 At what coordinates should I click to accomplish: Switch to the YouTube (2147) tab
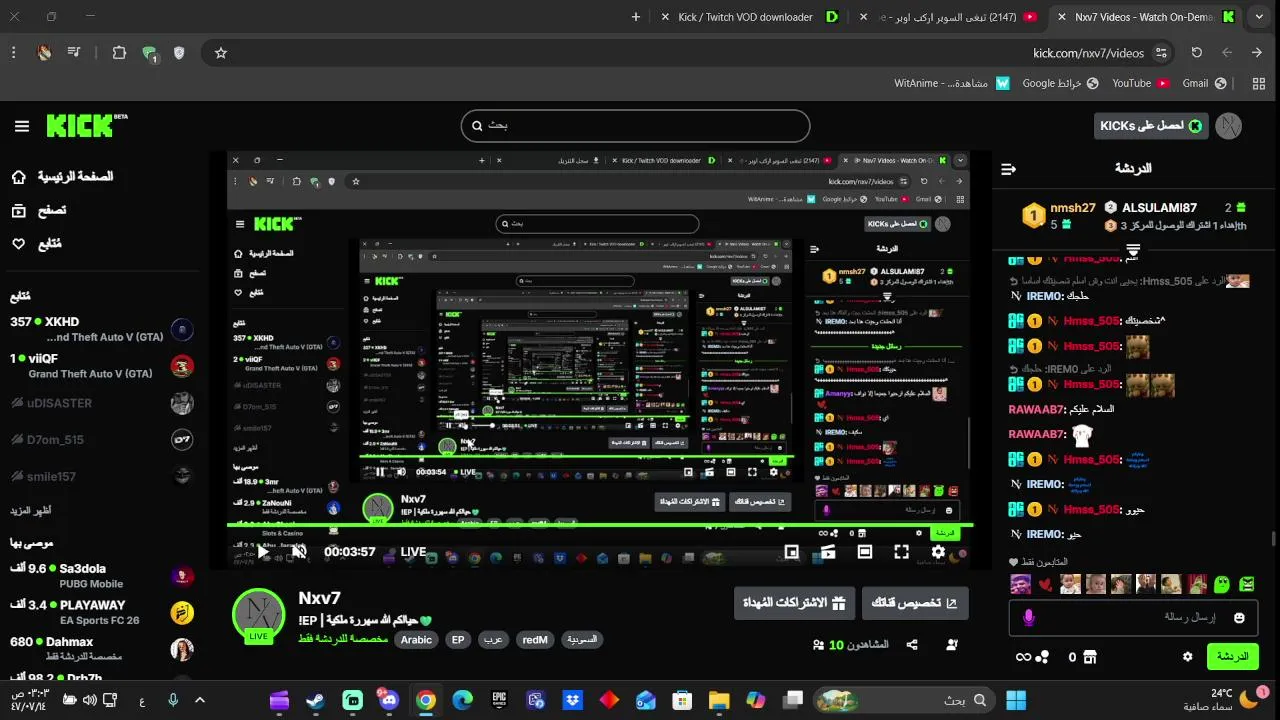tap(950, 17)
